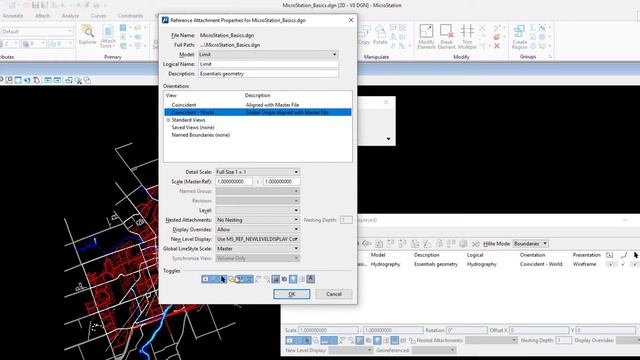This screenshot has width=640, height=360.
Task: Select the Rotate tool in Manipulate group
Action: (x=380, y=35)
